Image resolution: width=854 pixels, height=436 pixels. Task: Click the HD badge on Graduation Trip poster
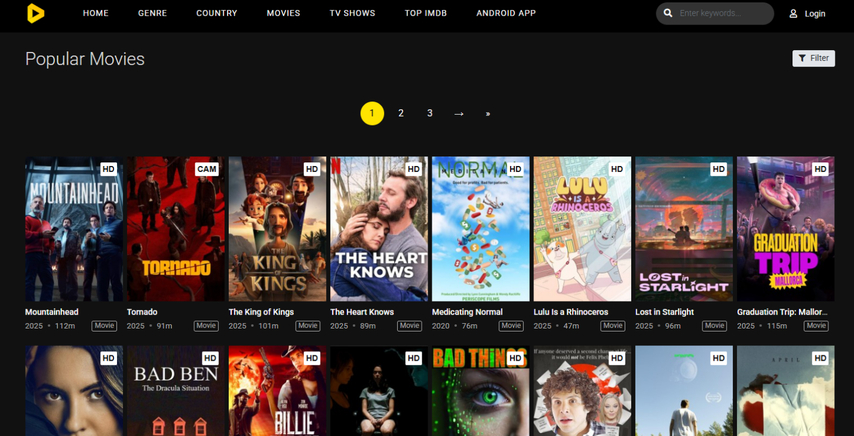tap(820, 169)
